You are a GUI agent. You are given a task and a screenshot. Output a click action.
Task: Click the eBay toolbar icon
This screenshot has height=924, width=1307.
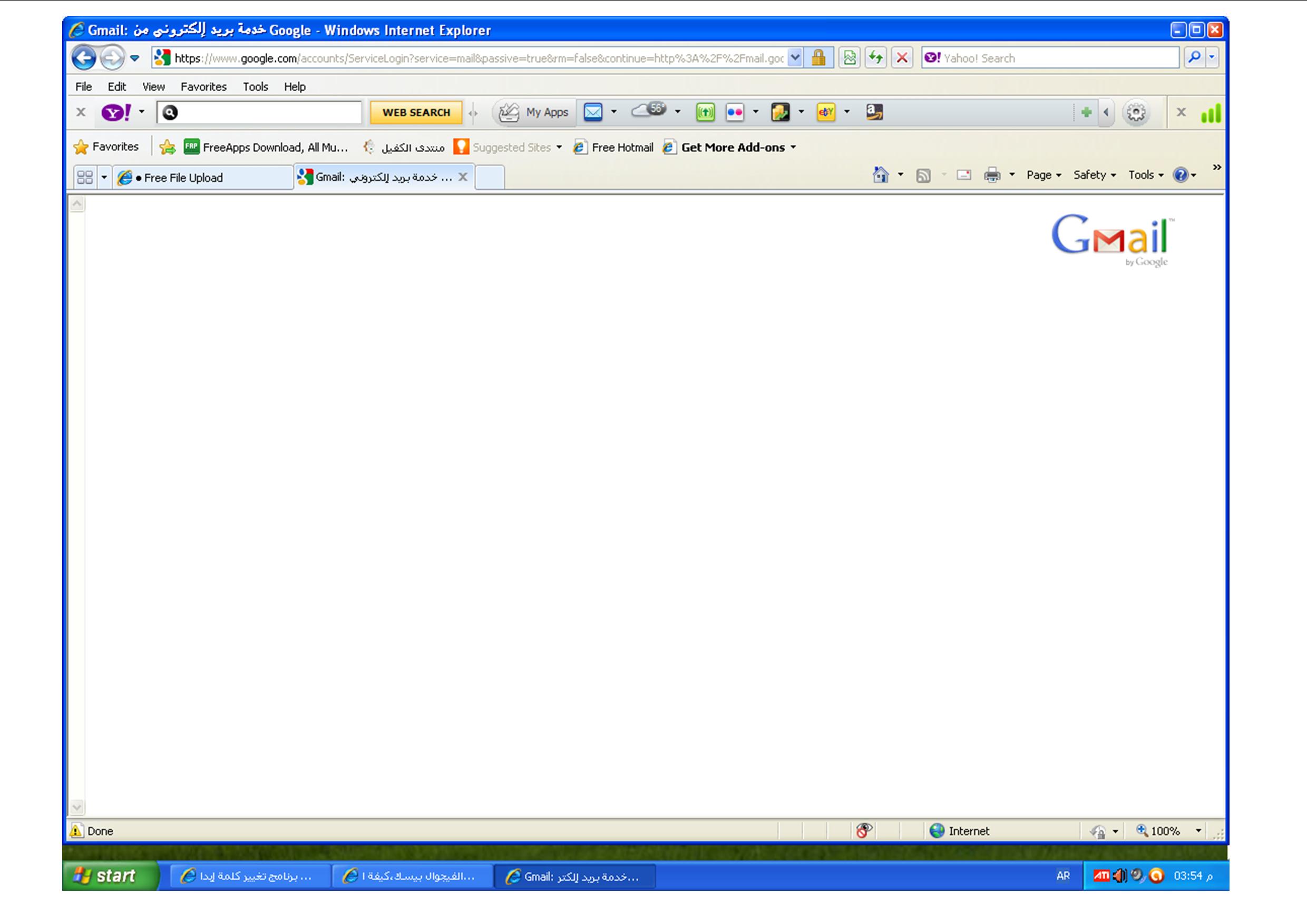(825, 112)
